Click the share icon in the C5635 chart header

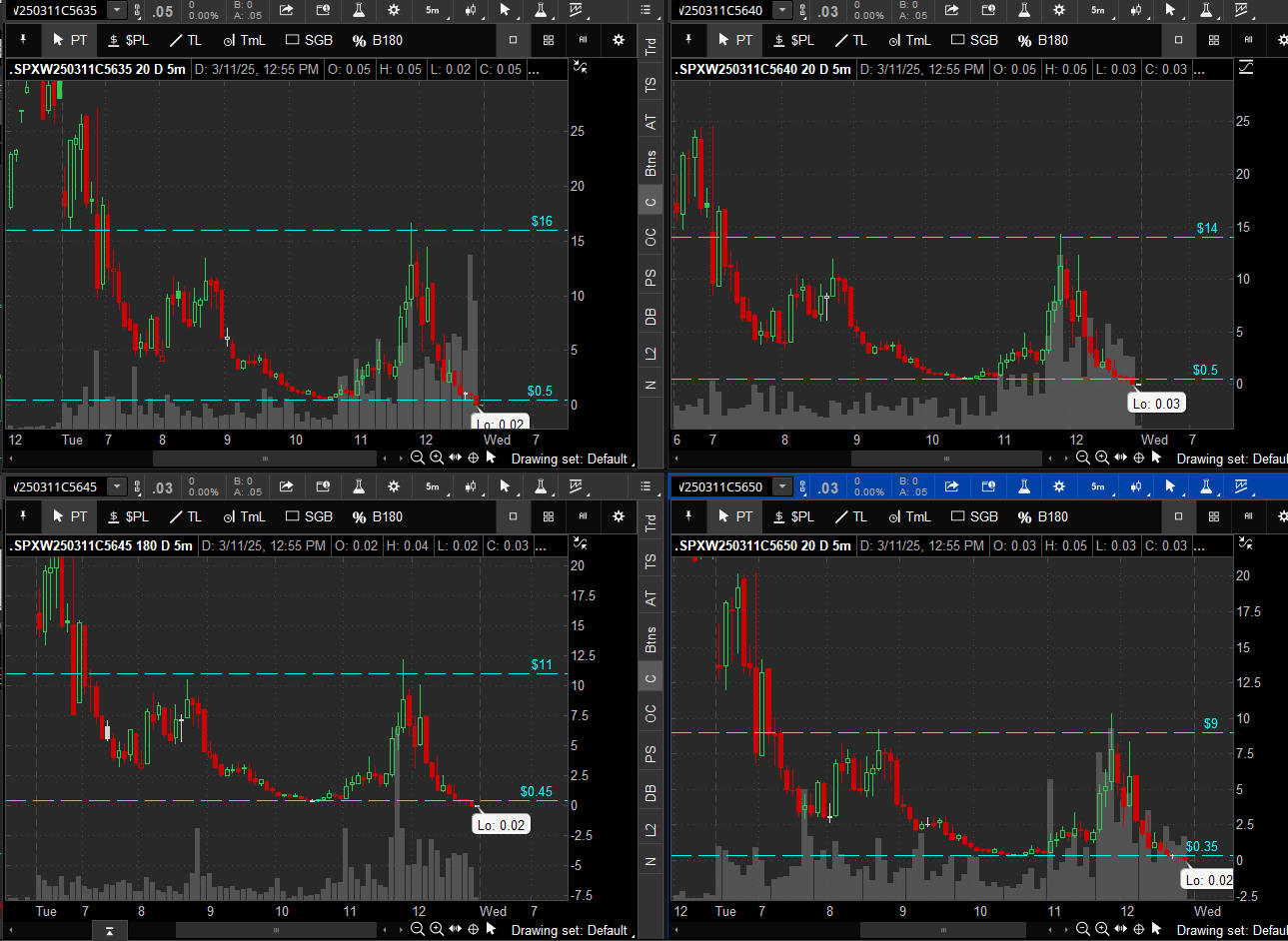pyautogui.click(x=287, y=10)
